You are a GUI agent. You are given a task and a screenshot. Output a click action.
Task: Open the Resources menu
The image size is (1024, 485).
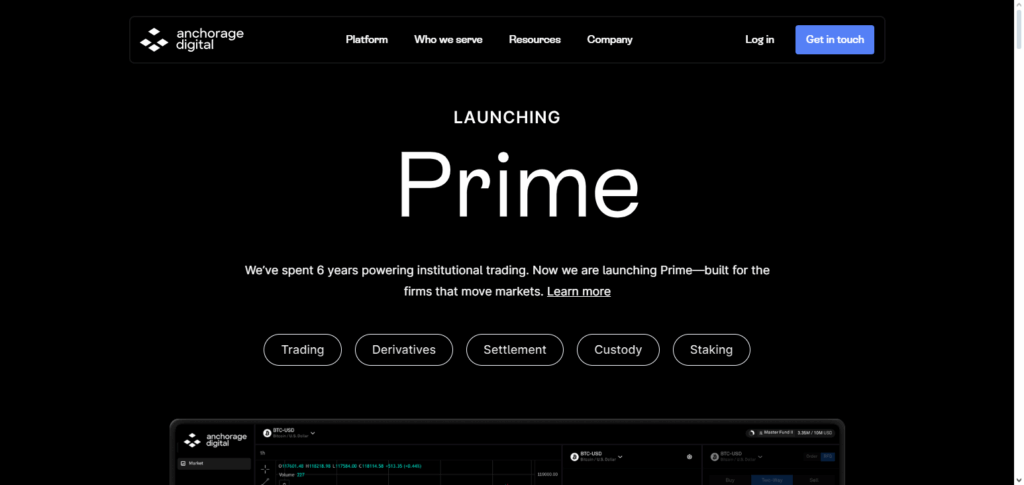click(534, 39)
